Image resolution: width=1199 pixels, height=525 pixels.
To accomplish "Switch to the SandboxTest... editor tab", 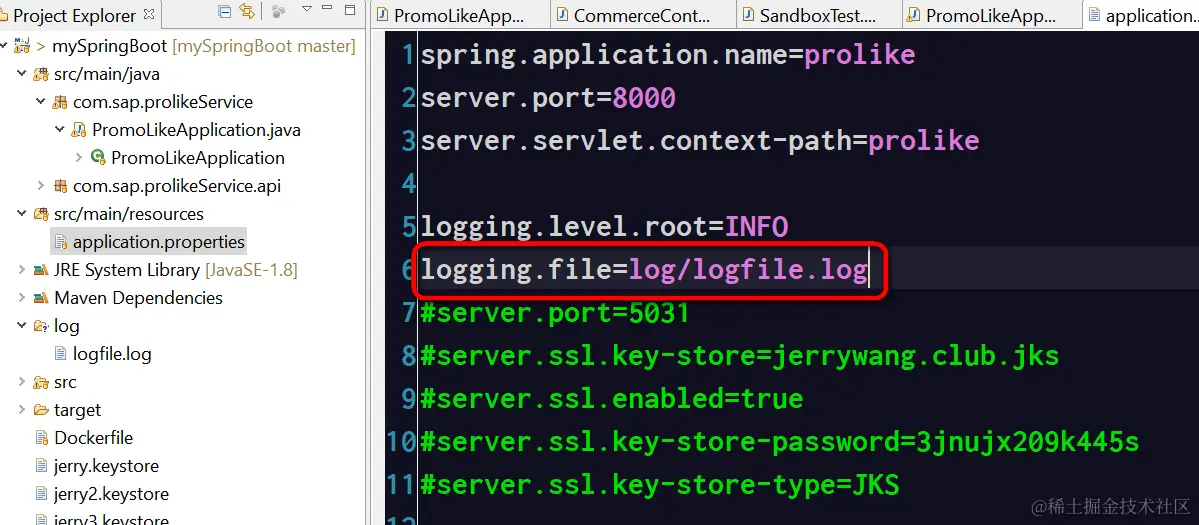I will point(819,15).
